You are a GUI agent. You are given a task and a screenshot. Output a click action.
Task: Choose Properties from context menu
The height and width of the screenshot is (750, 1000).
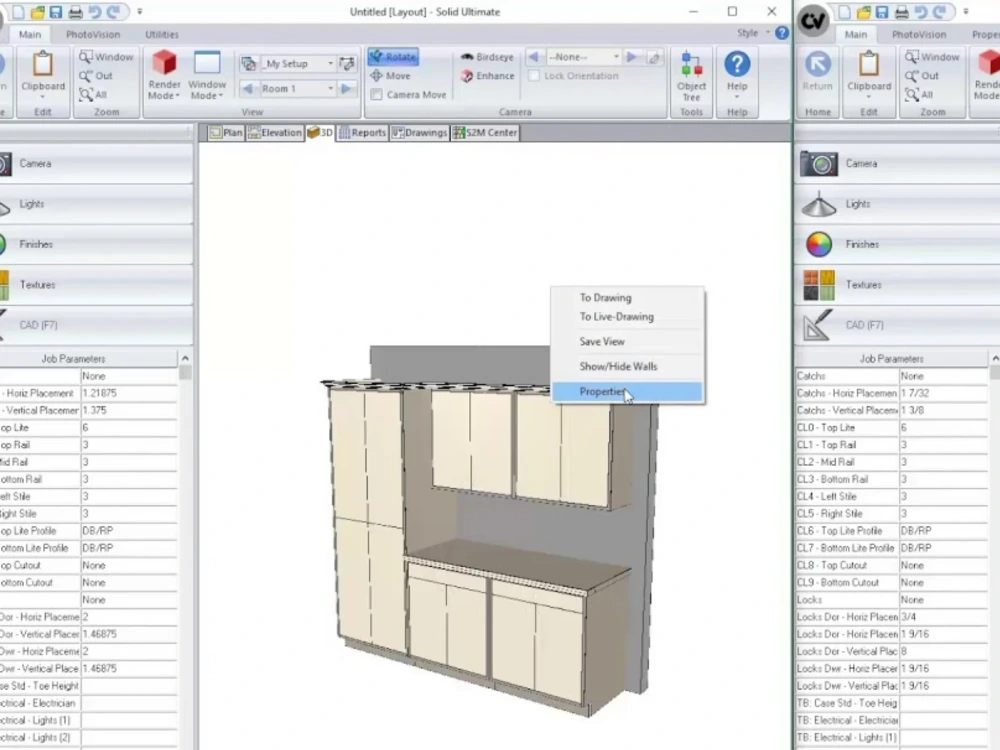[628, 392]
